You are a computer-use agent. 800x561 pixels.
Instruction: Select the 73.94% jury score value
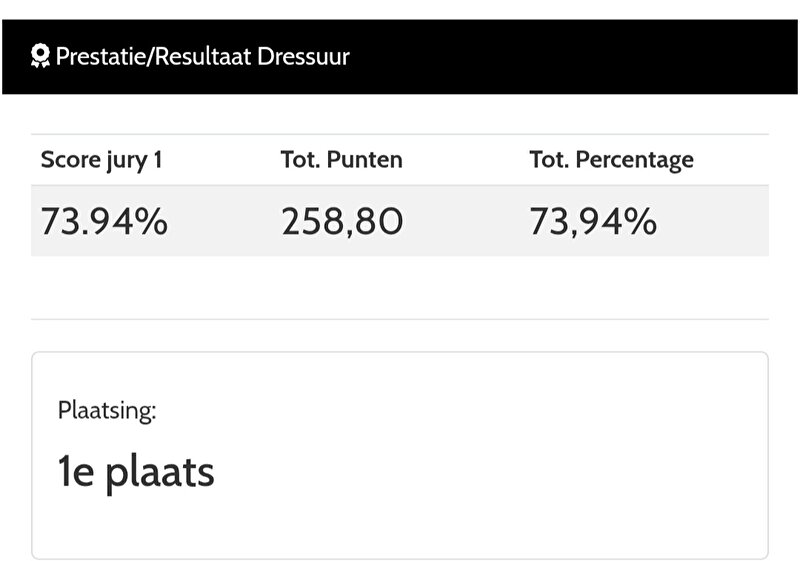tap(104, 221)
